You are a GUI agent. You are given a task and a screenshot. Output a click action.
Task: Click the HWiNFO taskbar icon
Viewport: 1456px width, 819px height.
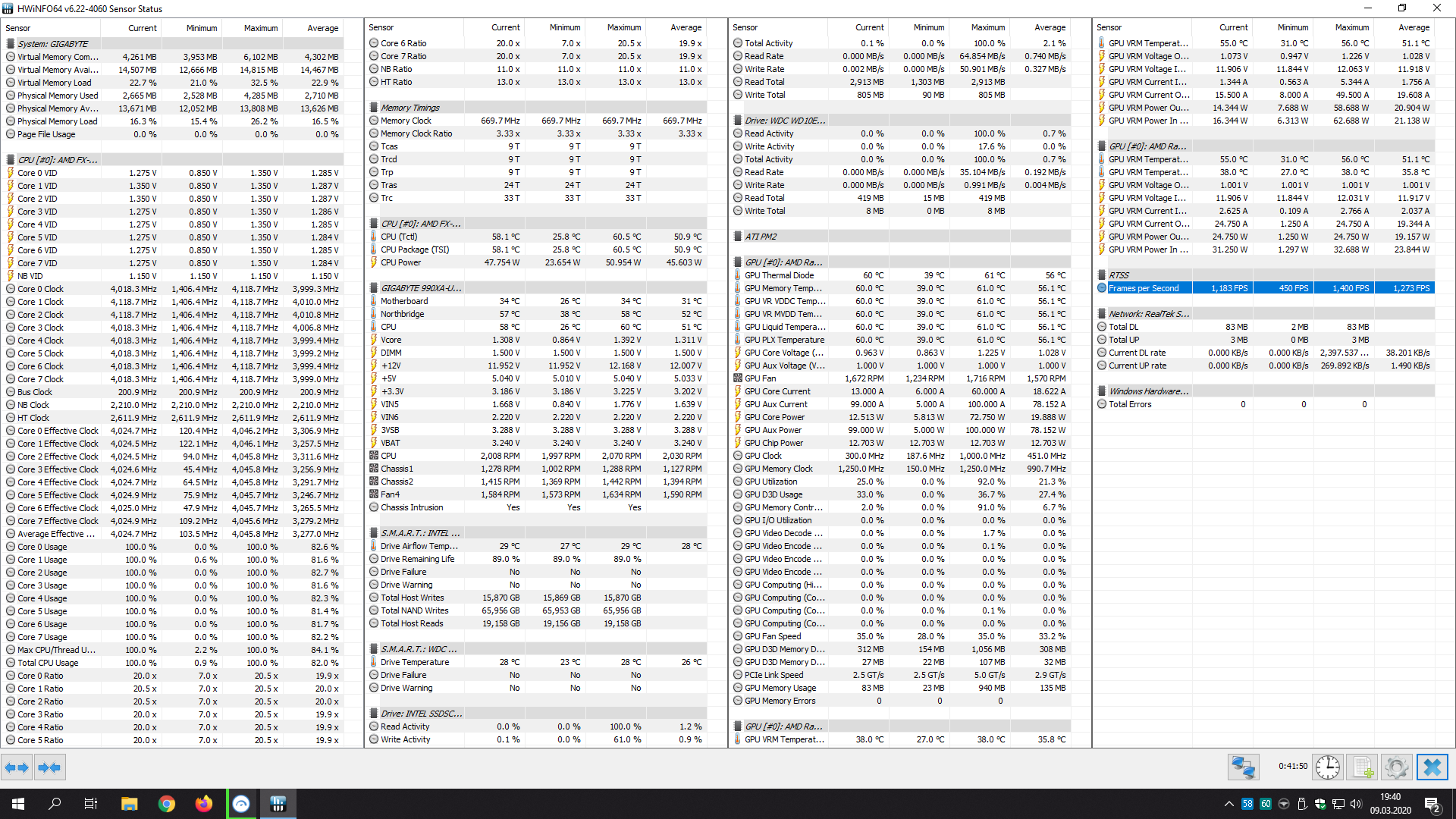[278, 804]
